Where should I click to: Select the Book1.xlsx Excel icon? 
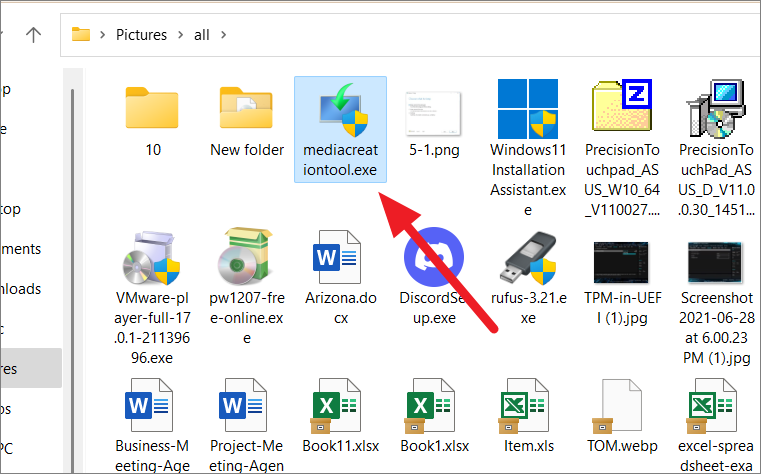point(430,407)
